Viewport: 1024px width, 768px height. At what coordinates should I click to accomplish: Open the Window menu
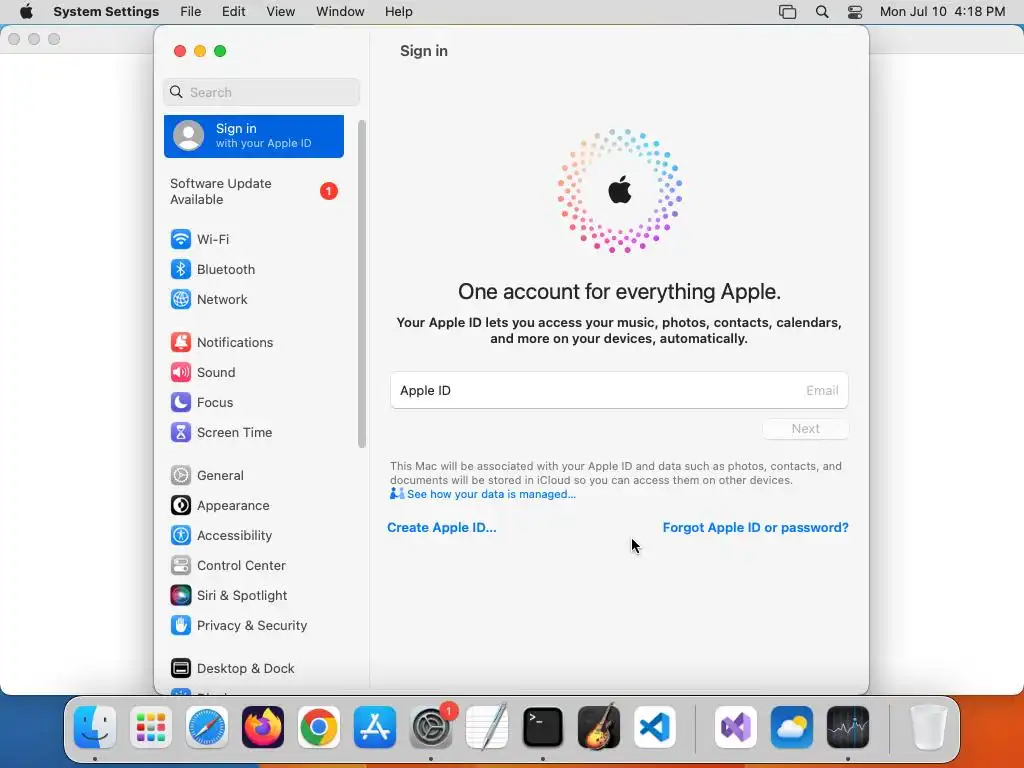tap(340, 12)
